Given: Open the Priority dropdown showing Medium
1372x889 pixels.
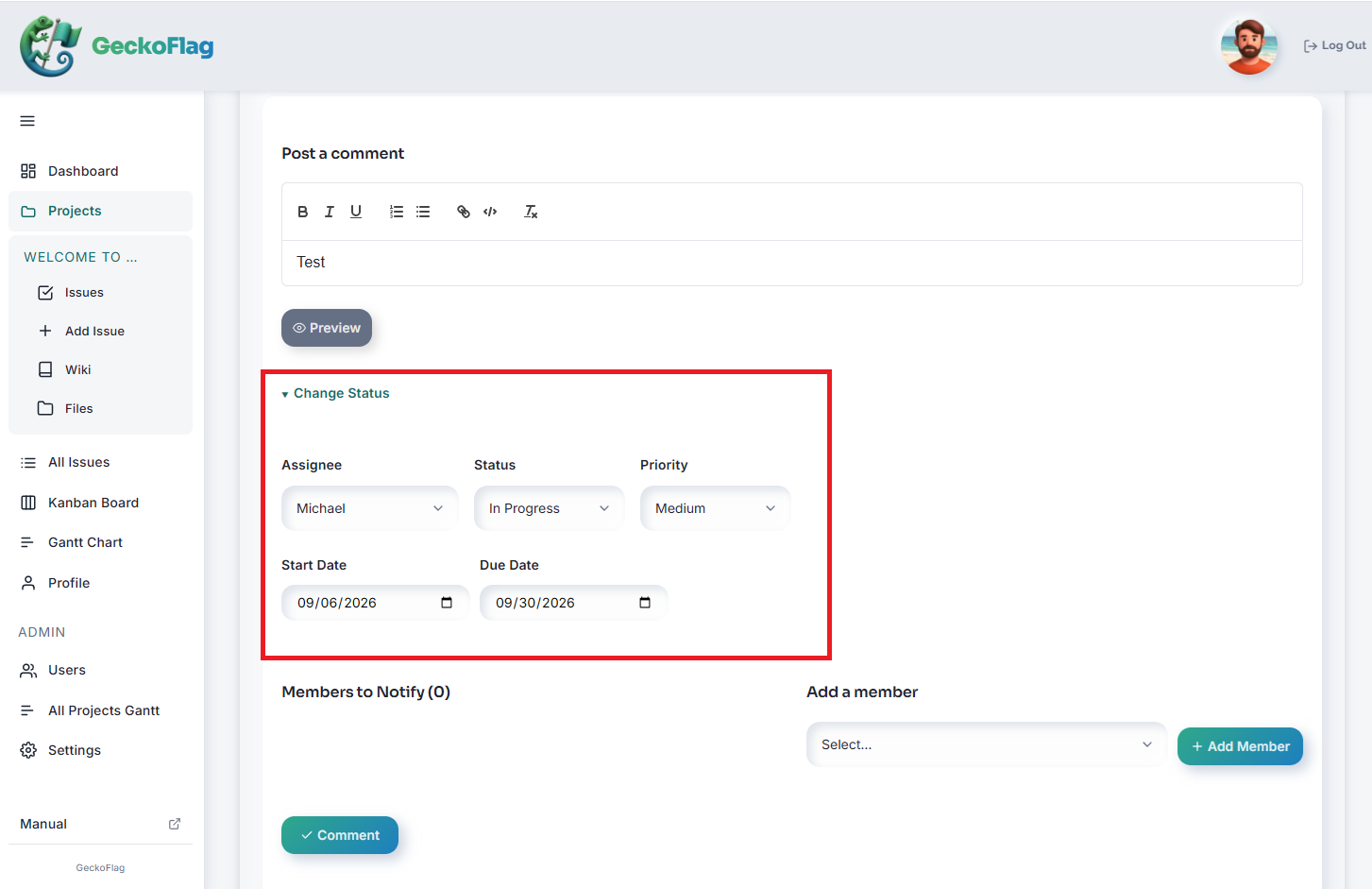Looking at the screenshot, I should tap(716, 508).
